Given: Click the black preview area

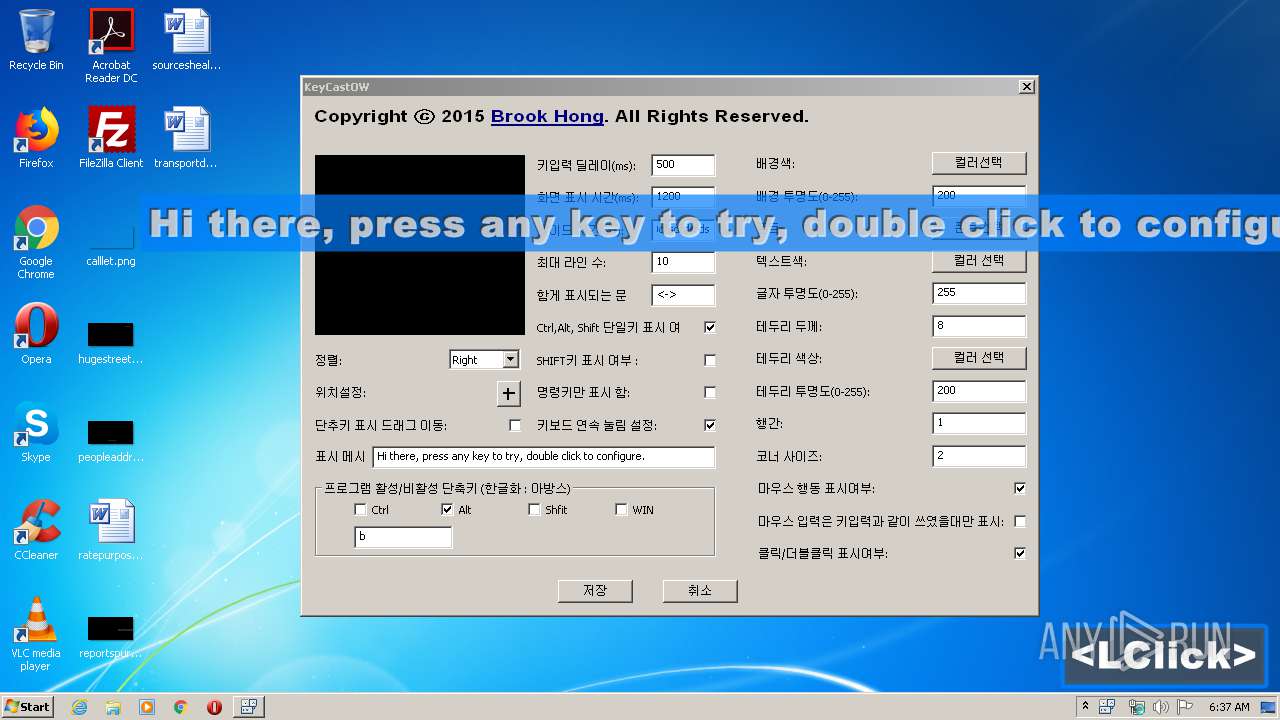Looking at the screenshot, I should pyautogui.click(x=420, y=245).
